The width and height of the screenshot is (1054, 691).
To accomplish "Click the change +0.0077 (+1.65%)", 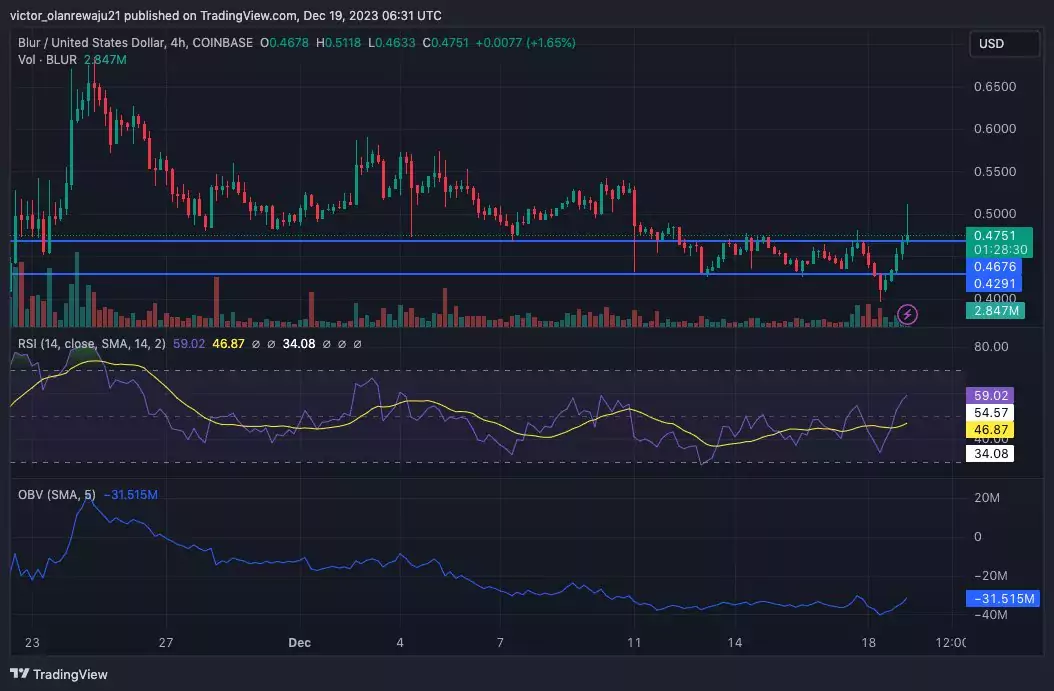I will pyautogui.click(x=526, y=42).
